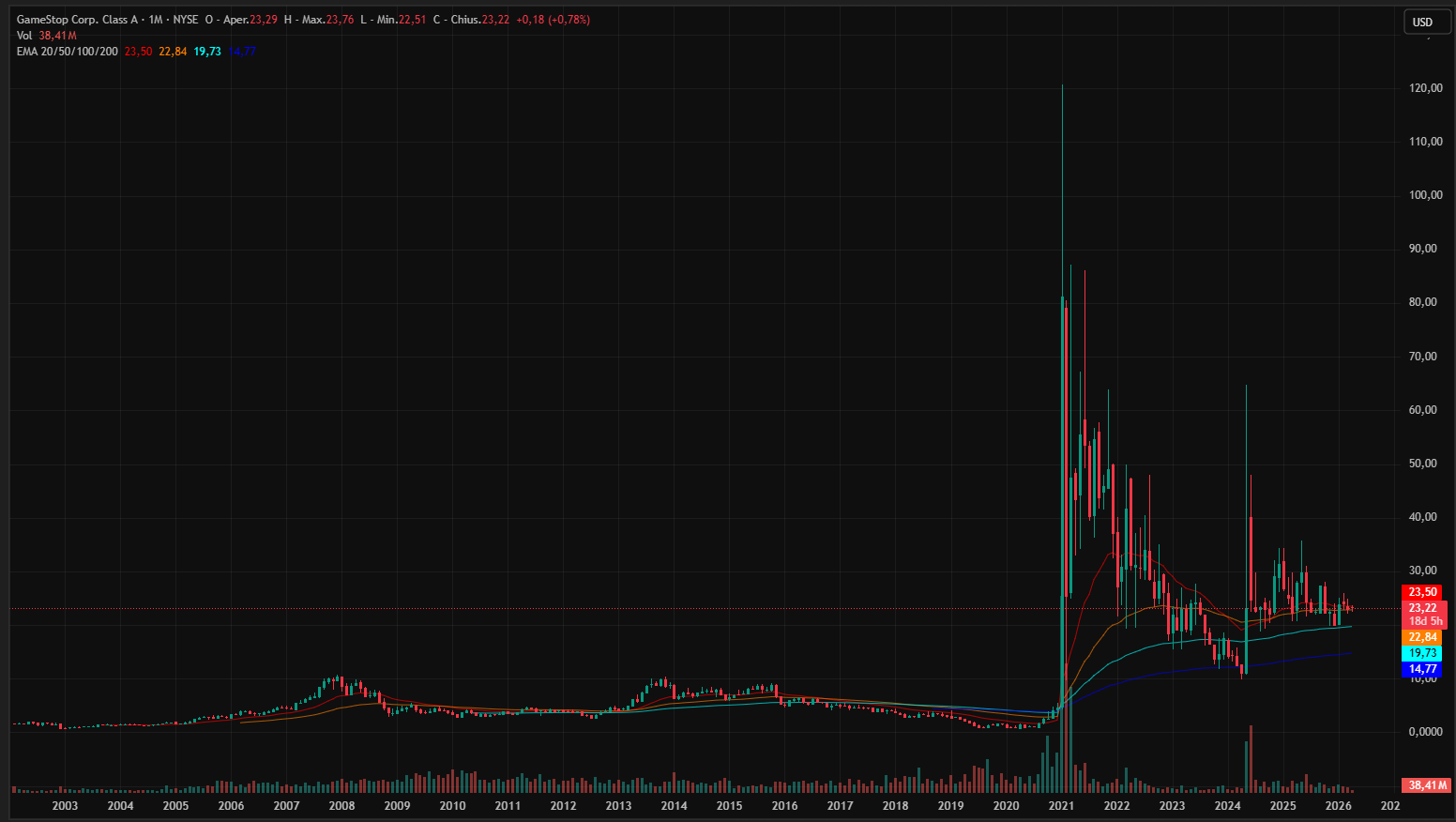Click the 2003 label on time axis
Image resolution: width=1456 pixels, height=822 pixels.
(x=65, y=806)
